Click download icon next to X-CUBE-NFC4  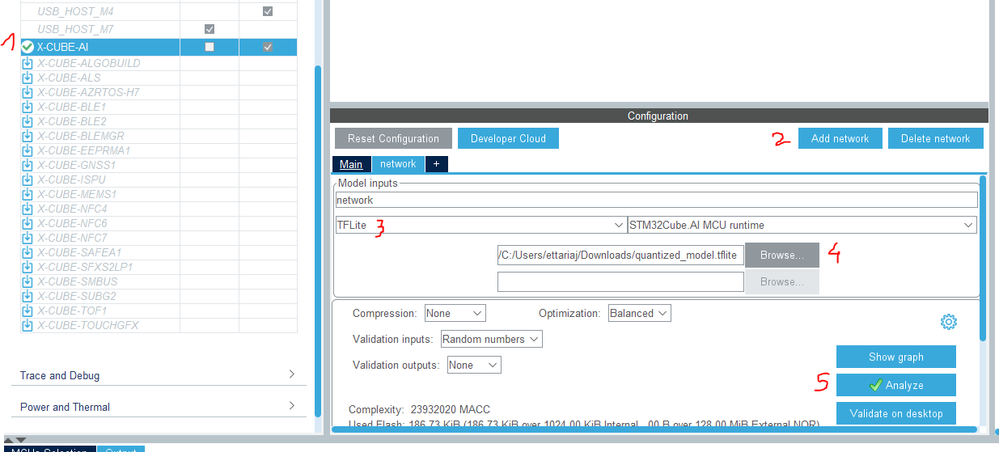pos(27,208)
